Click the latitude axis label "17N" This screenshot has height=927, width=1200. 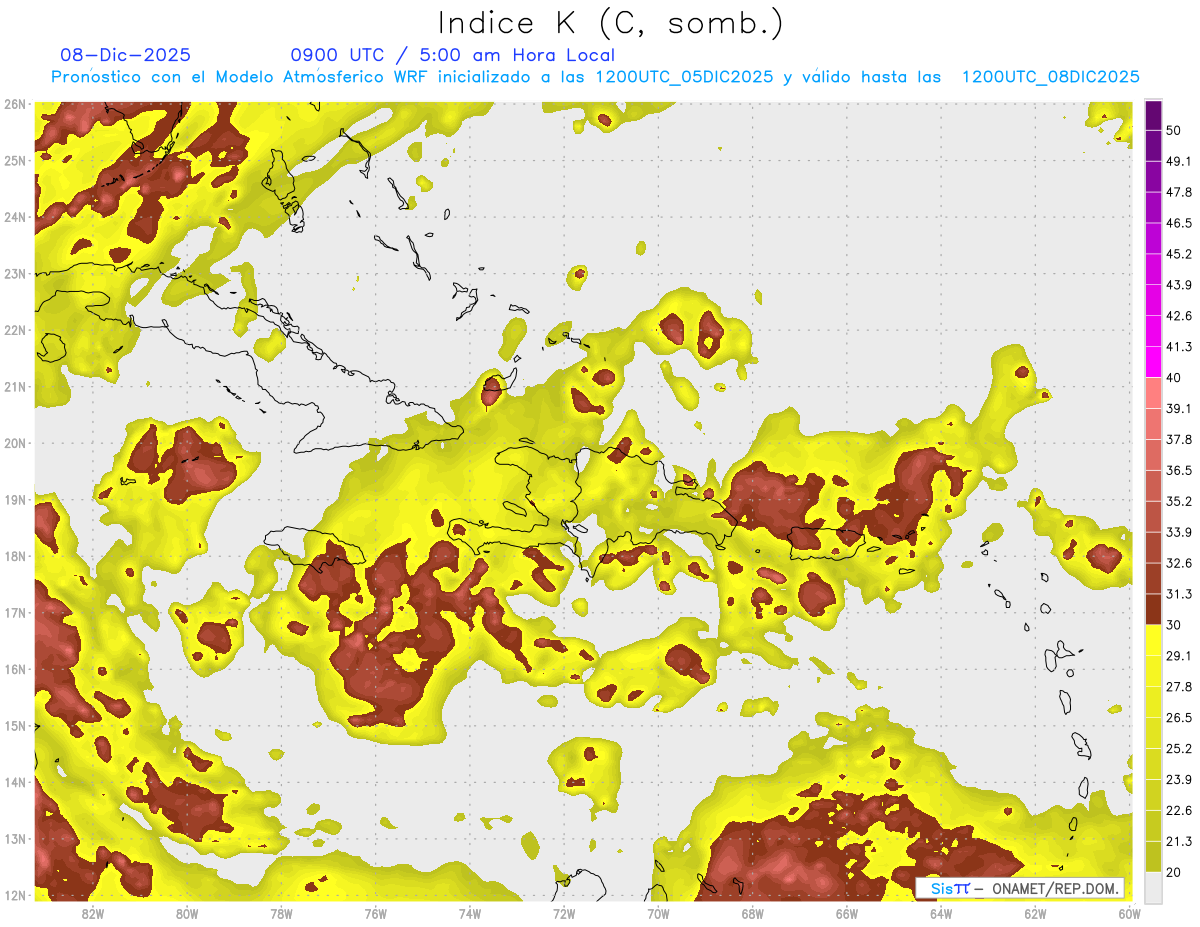(15, 613)
